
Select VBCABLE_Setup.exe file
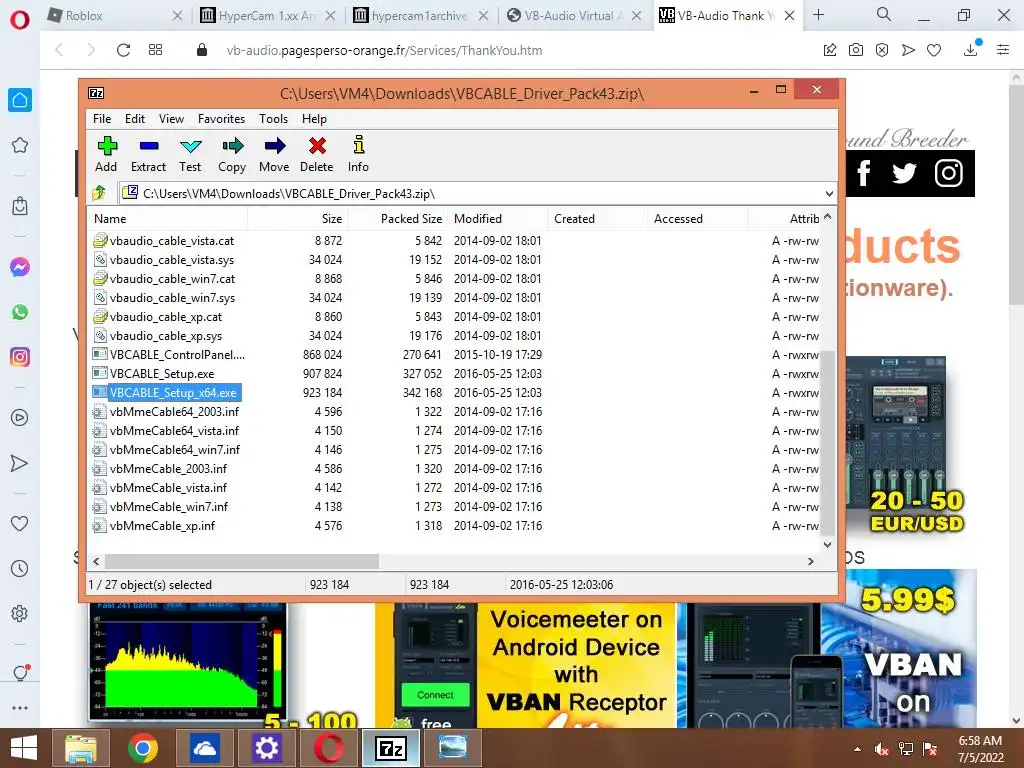(x=162, y=374)
